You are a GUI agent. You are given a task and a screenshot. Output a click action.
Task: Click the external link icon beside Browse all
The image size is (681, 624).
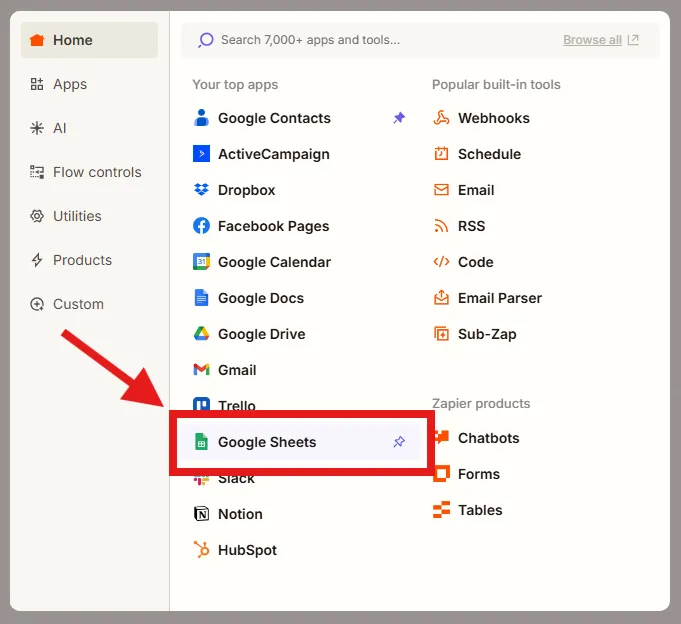pyautogui.click(x=633, y=40)
